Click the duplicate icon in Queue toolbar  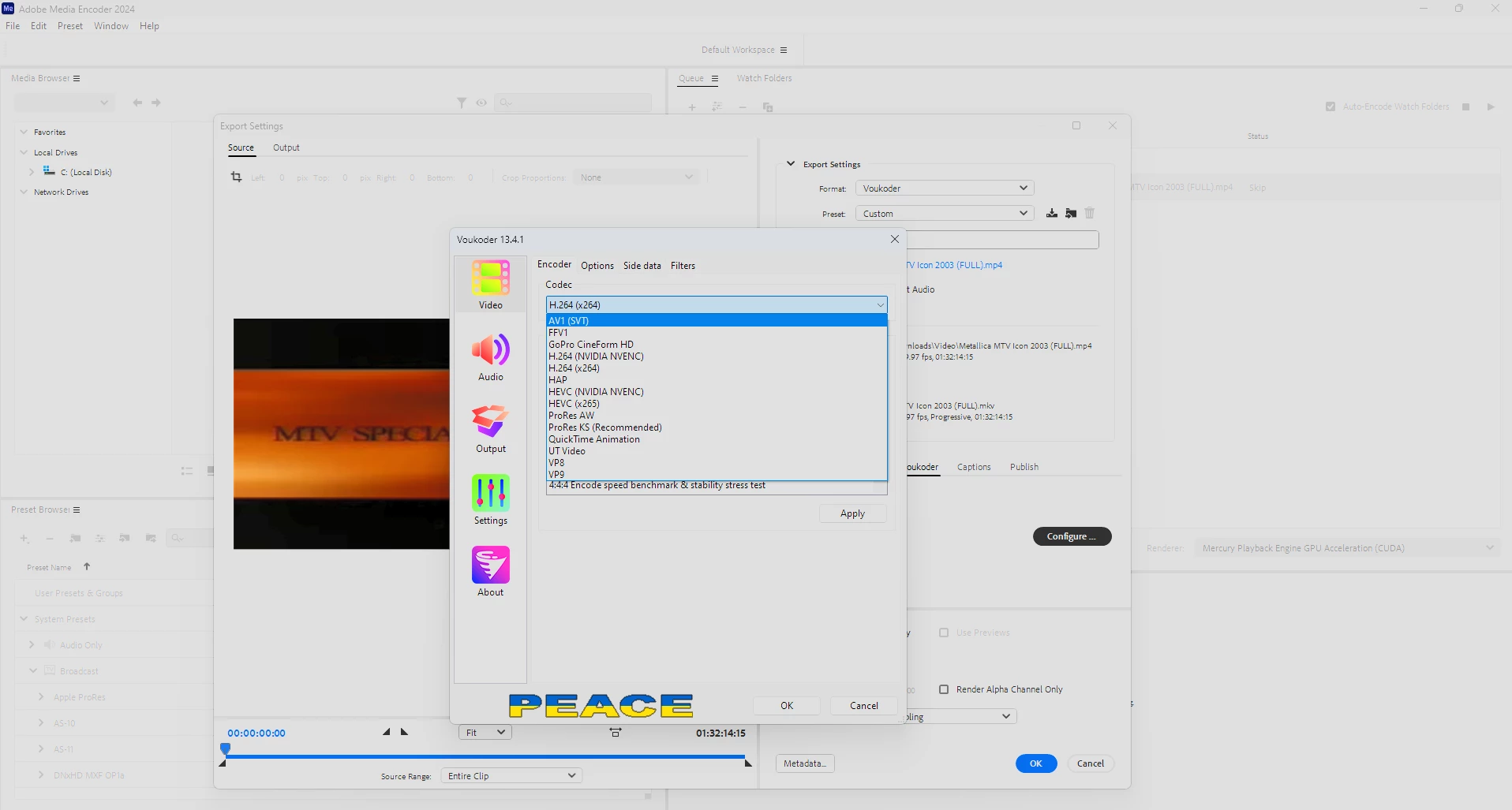coord(768,106)
